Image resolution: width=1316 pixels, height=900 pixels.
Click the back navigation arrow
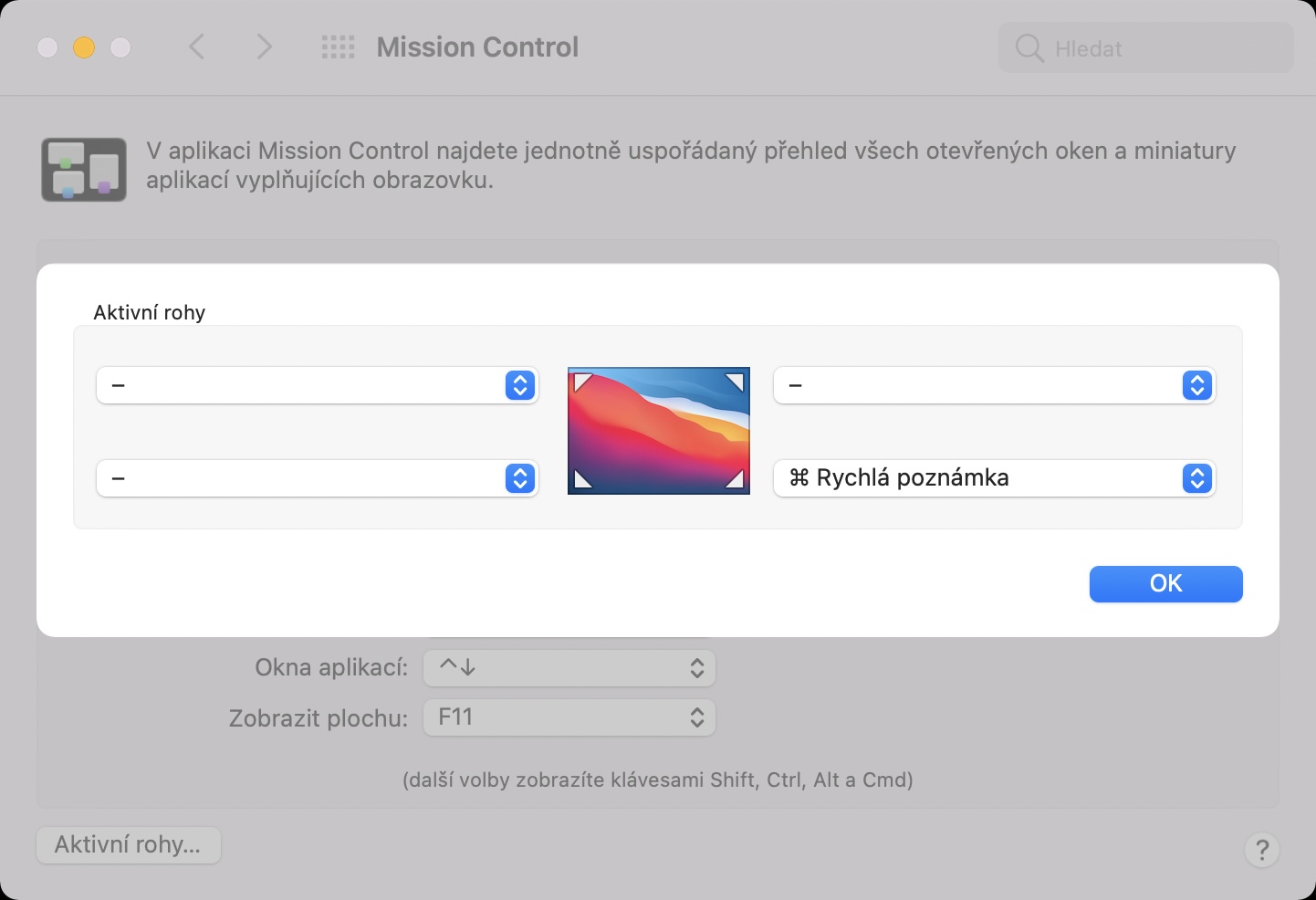[196, 47]
